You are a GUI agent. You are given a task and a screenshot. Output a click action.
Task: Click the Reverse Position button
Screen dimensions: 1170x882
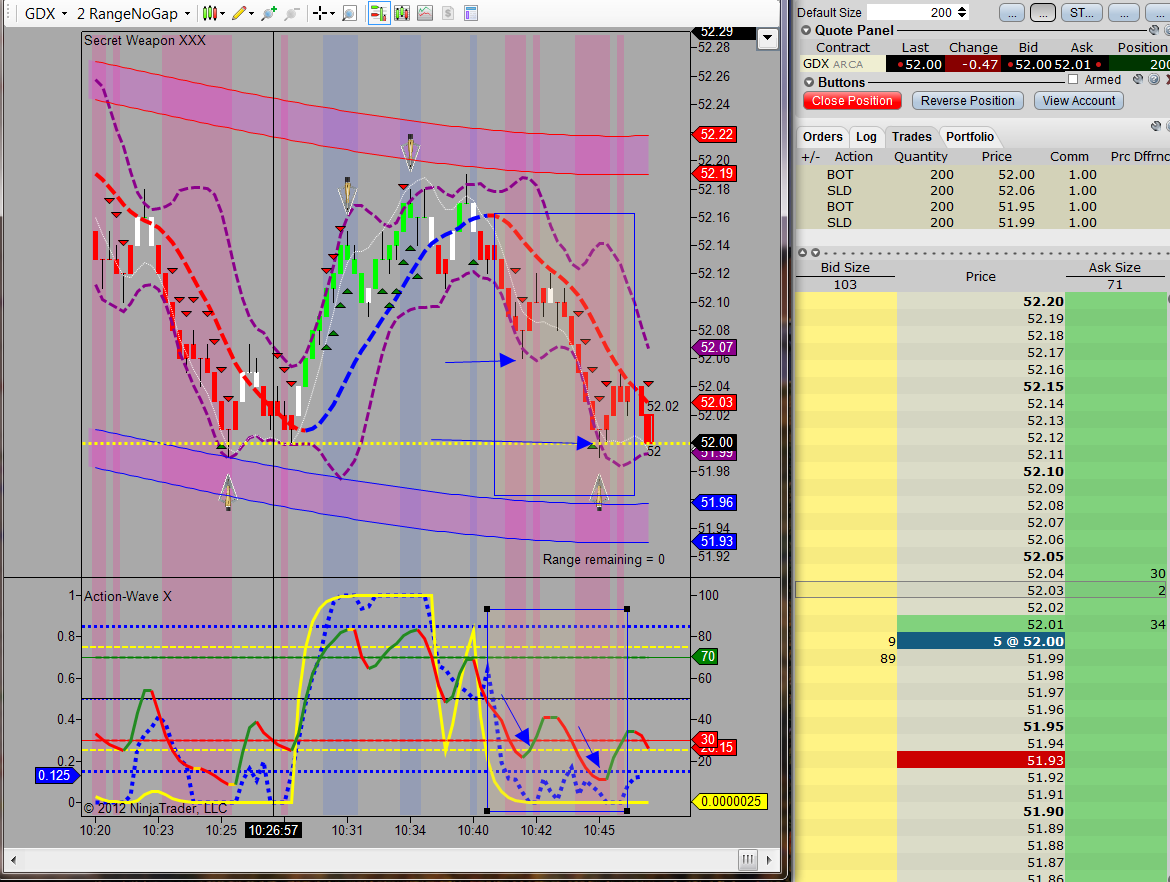pyautogui.click(x=967, y=101)
